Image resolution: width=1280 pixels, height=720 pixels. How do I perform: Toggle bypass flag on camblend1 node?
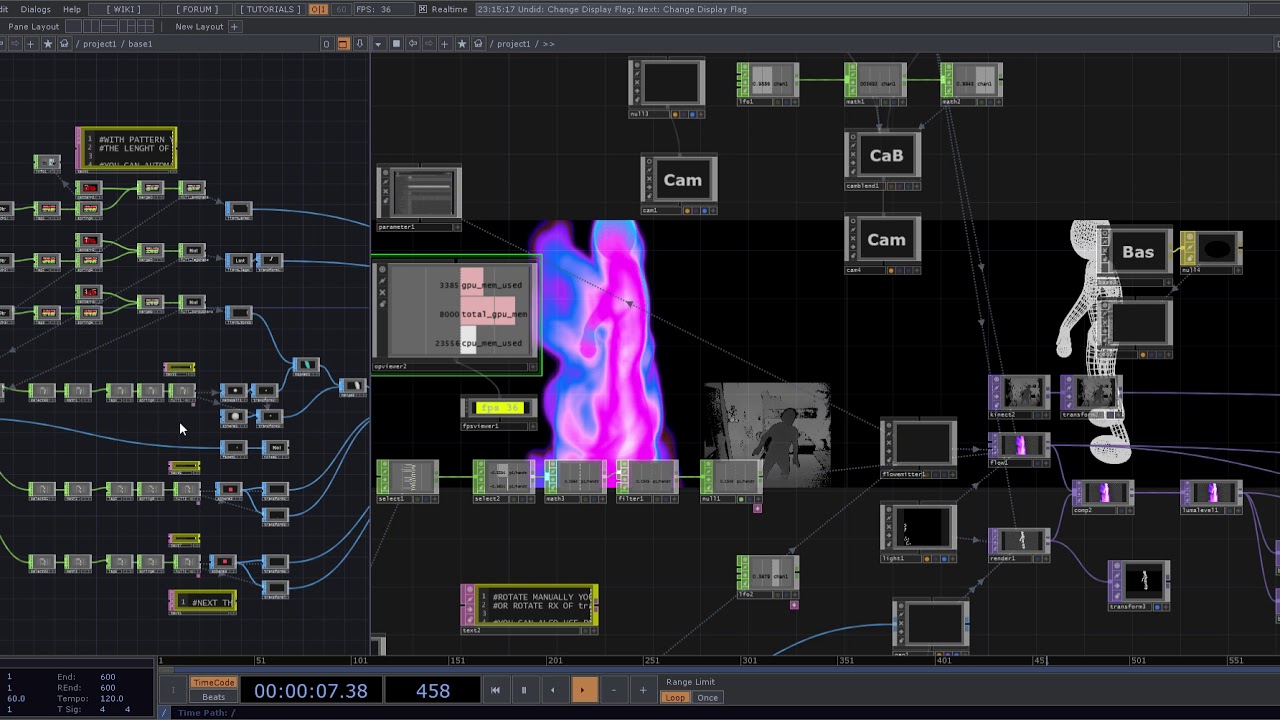(x=853, y=154)
